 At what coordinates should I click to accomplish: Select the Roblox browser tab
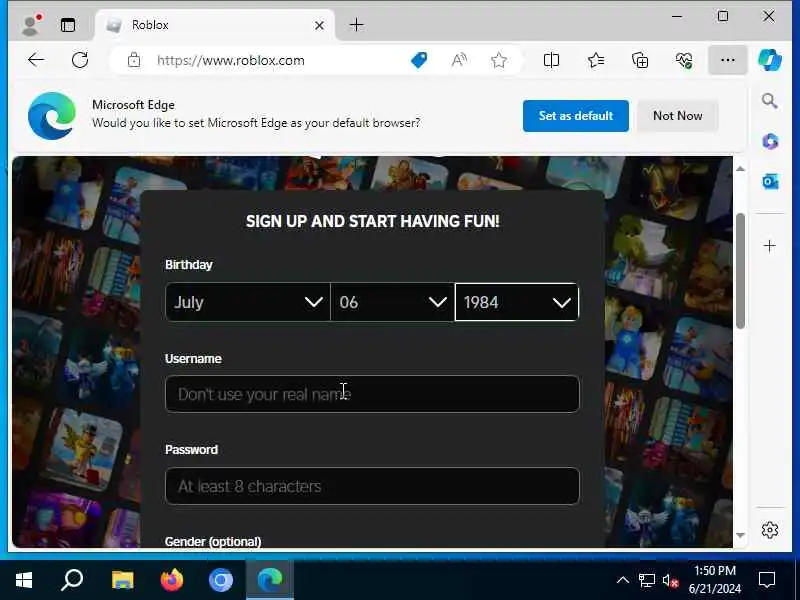(x=214, y=25)
